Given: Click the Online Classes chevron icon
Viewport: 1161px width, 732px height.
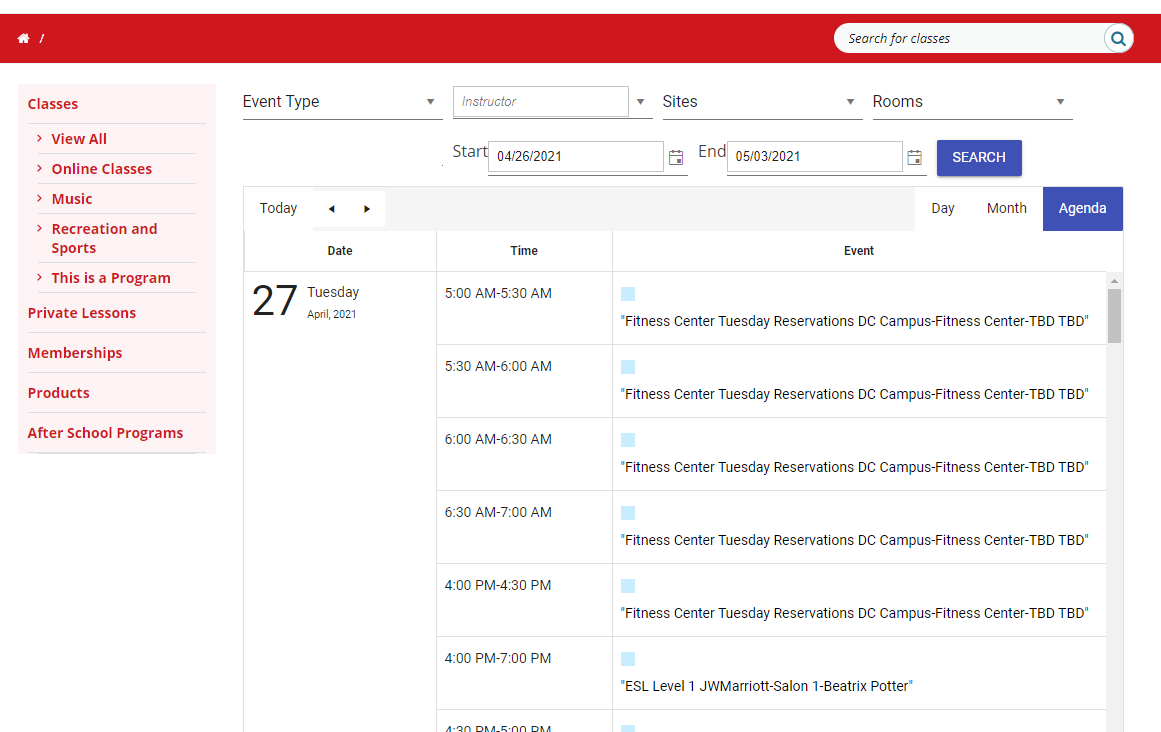Looking at the screenshot, I should 39,169.
